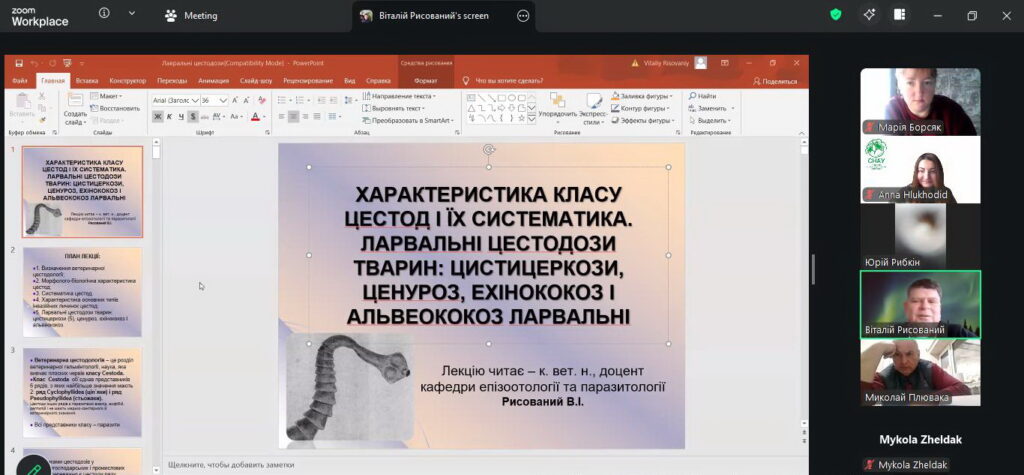1024x475 pixels.
Task: Select slide 2 thumbnail in the slide panel
Action: pyautogui.click(x=82, y=292)
